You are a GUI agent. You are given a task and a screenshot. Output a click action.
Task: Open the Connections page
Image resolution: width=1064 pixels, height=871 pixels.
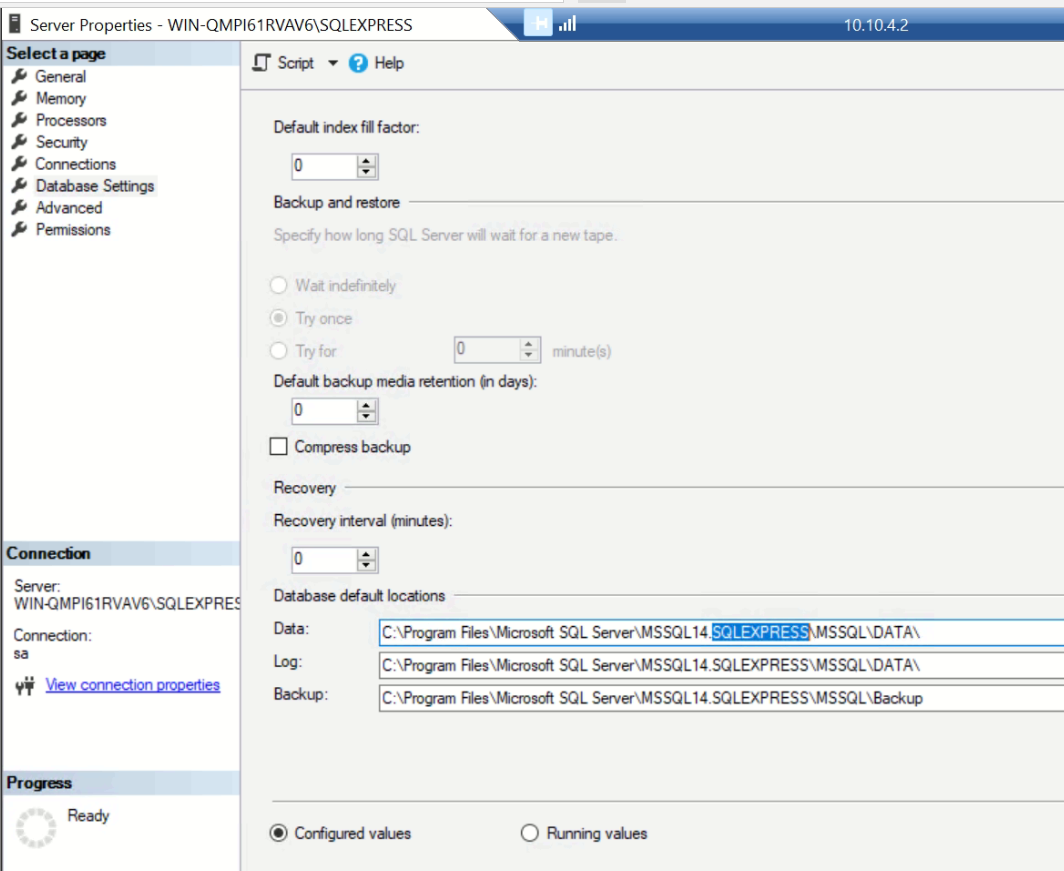tap(75, 164)
